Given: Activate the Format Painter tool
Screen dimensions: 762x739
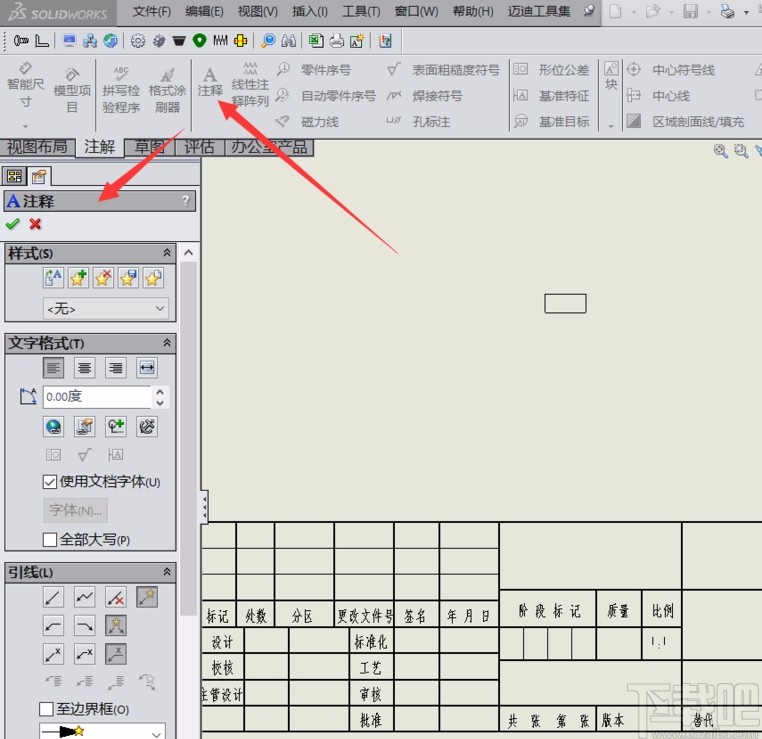Looking at the screenshot, I should pyautogui.click(x=167, y=90).
